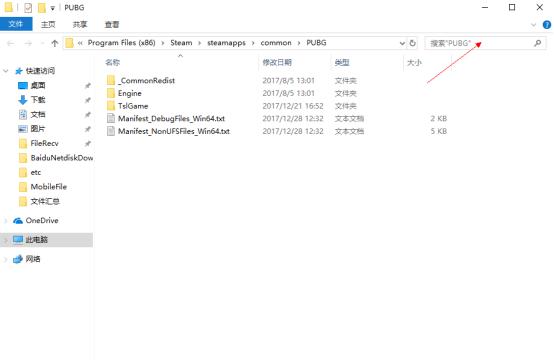Viewport: 554px width, 360px height.
Task: Open 文件汇总 folder in navigation pane
Action: tap(45, 201)
